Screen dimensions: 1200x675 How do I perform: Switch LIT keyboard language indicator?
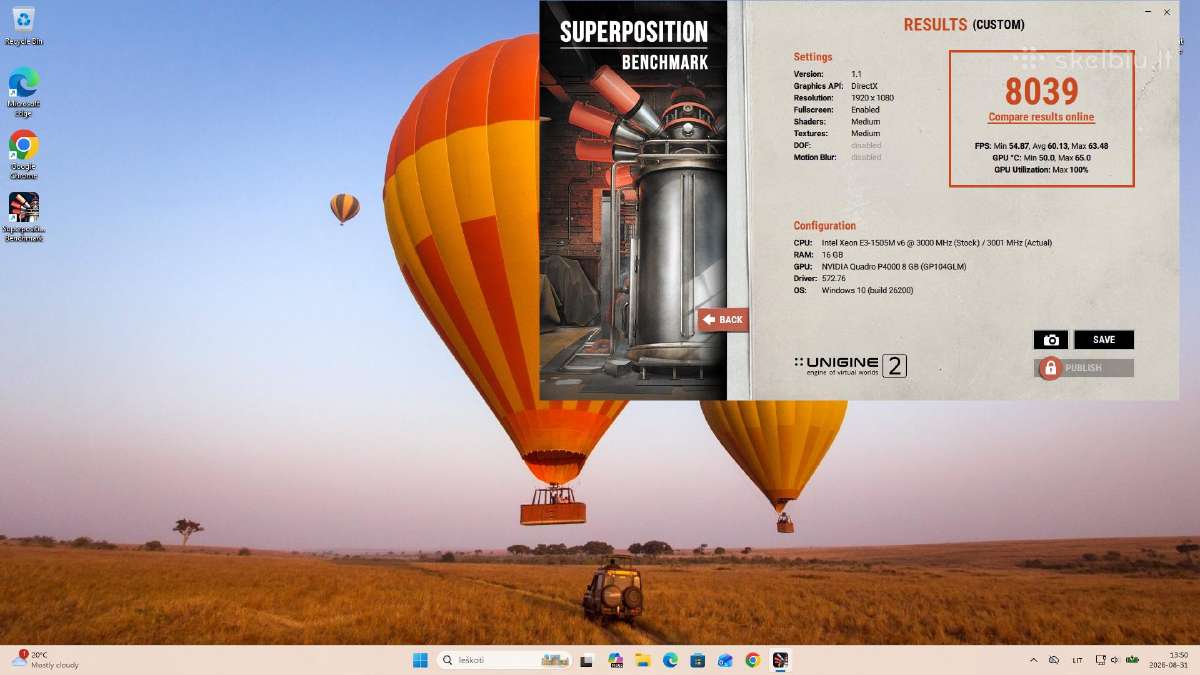pos(1077,660)
